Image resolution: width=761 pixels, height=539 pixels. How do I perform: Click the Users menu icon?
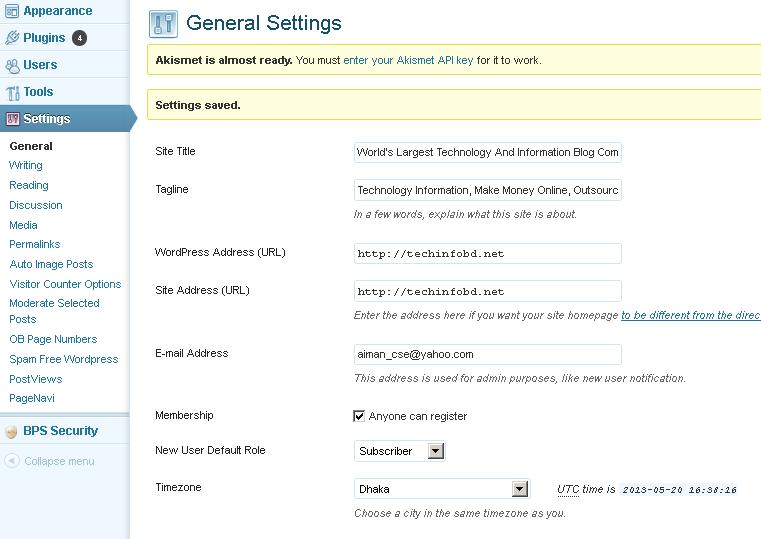point(12,65)
